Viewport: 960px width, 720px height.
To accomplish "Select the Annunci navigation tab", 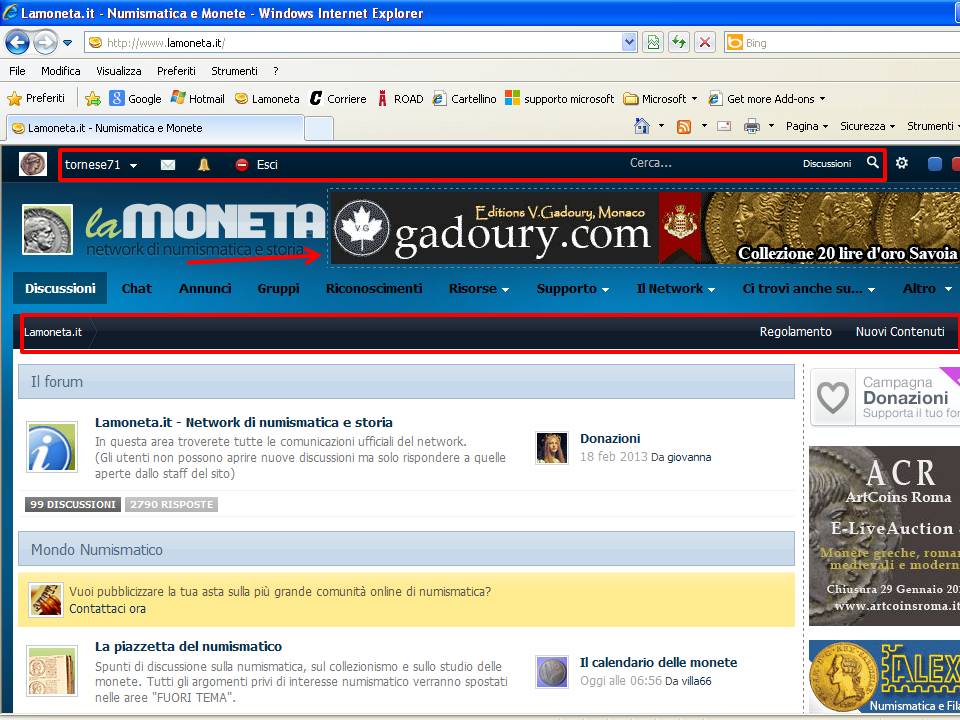I will 205,288.
